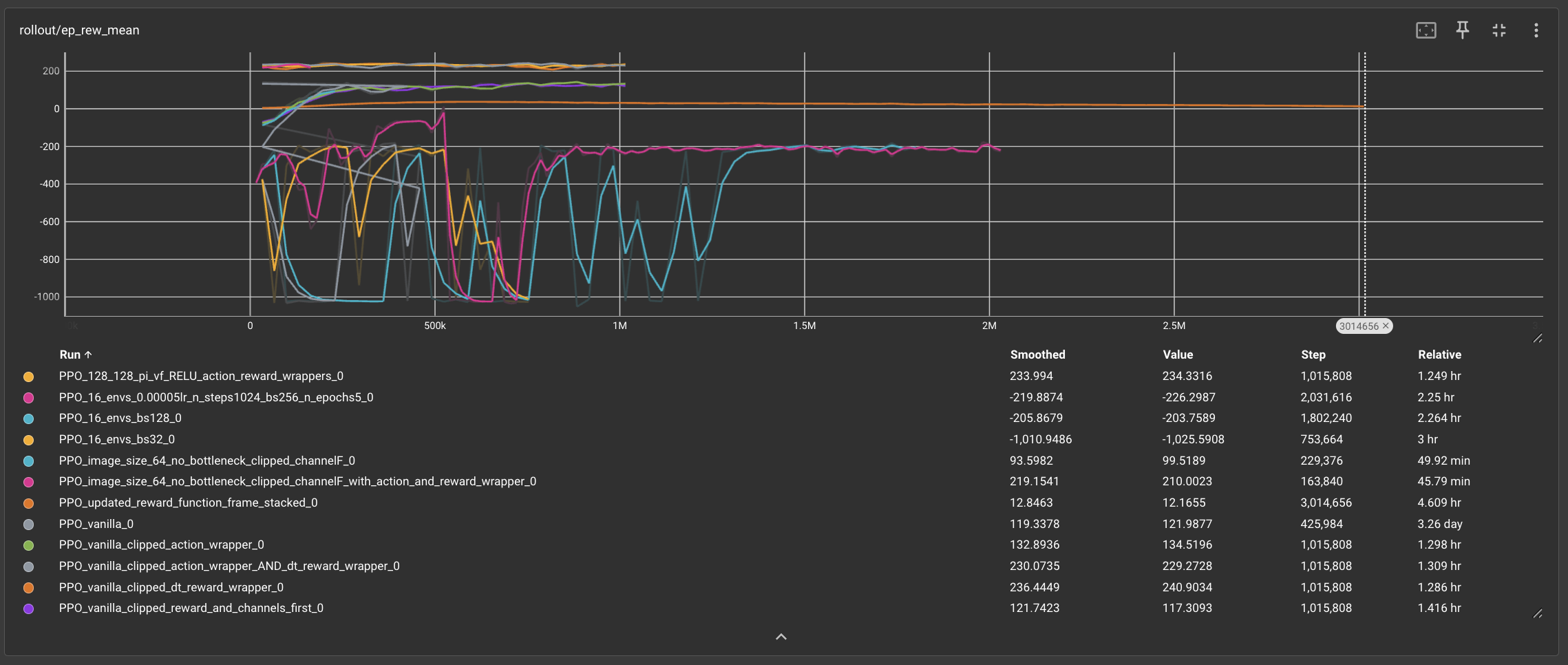The image size is (1568, 665).
Task: Collapse the table with the bottom chevron
Action: pos(781,637)
